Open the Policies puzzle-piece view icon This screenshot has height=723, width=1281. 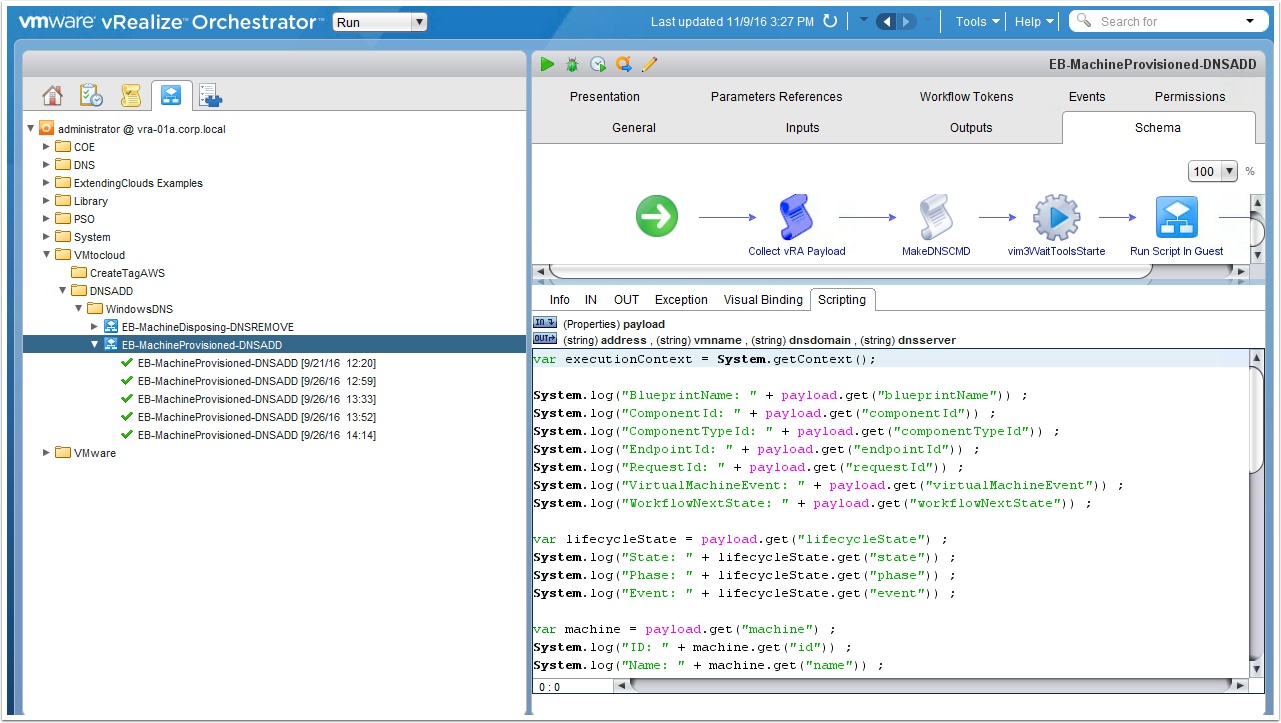tap(210, 95)
